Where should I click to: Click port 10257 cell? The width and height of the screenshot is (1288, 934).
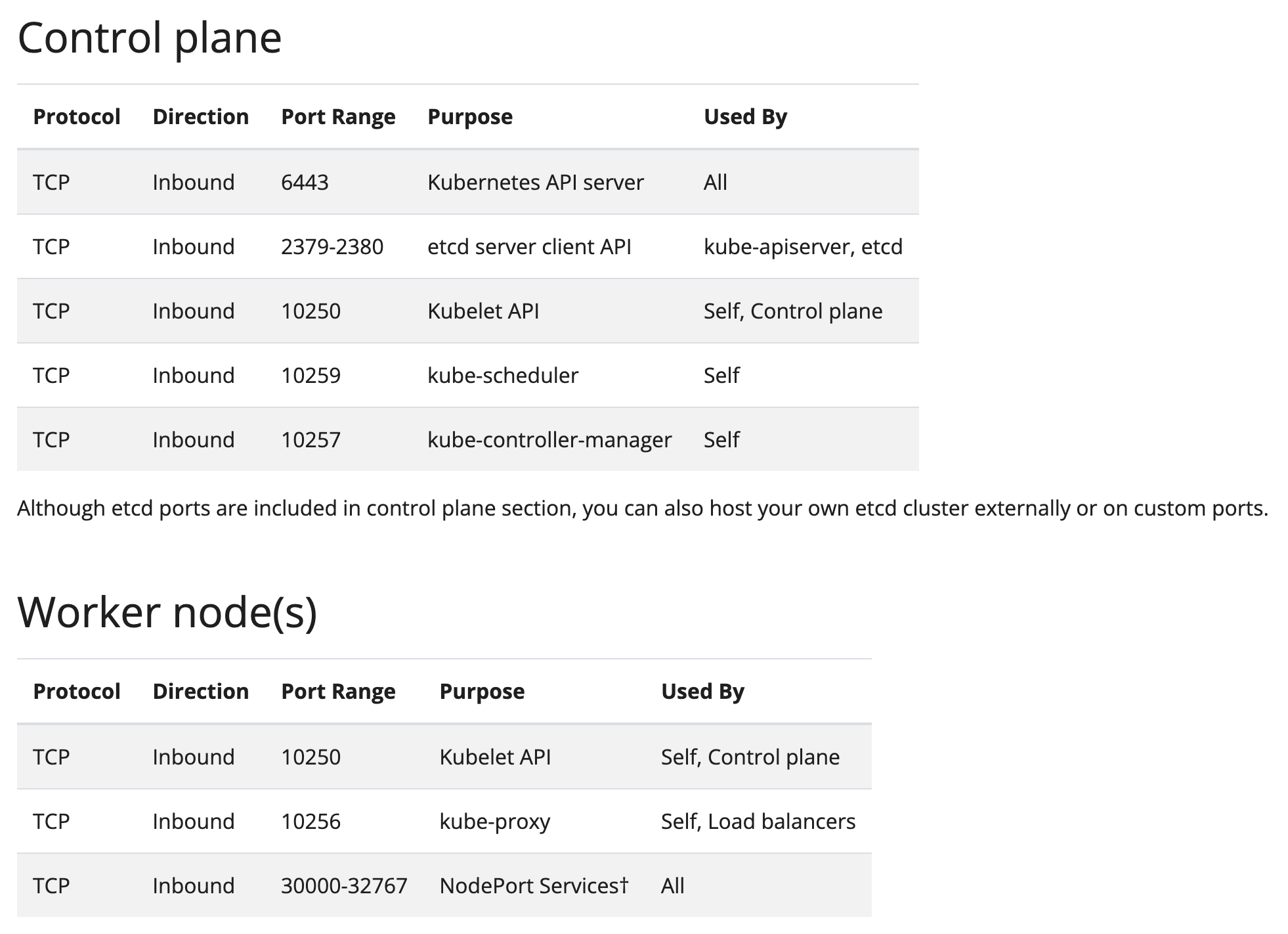pos(311,439)
